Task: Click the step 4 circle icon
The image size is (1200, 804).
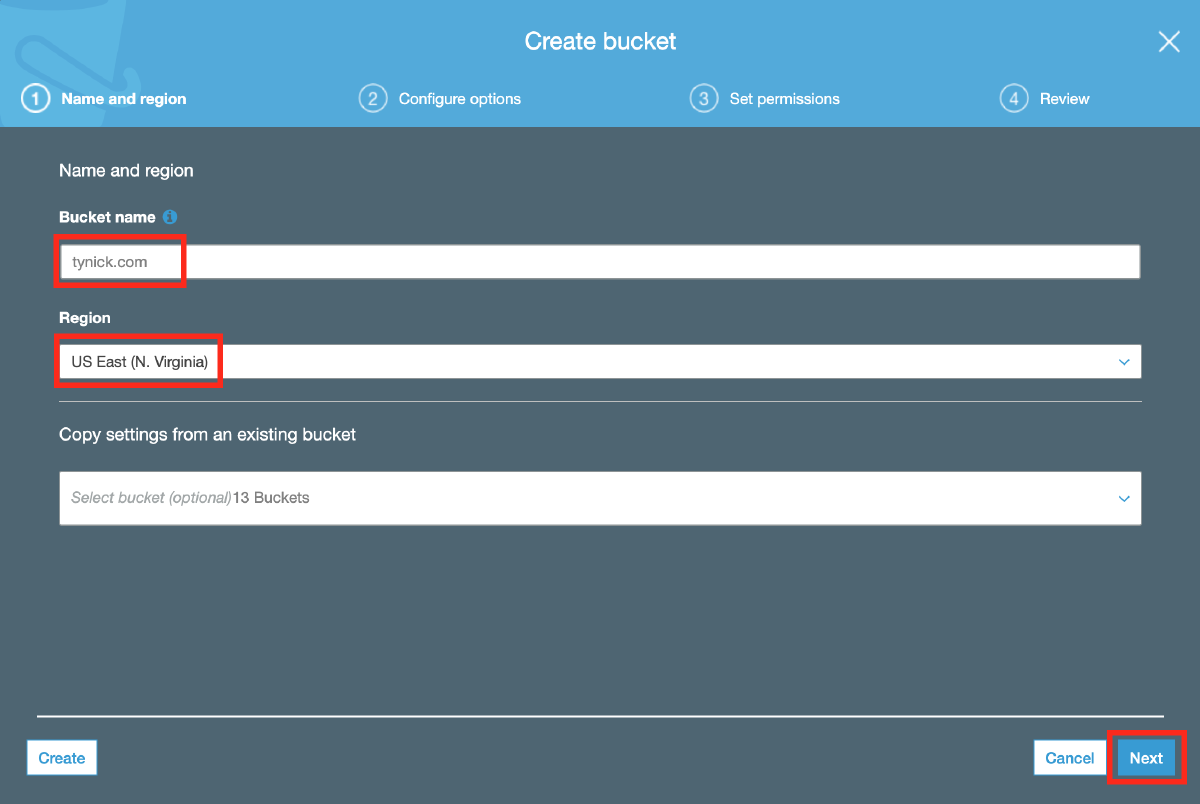Action: pos(1014,99)
